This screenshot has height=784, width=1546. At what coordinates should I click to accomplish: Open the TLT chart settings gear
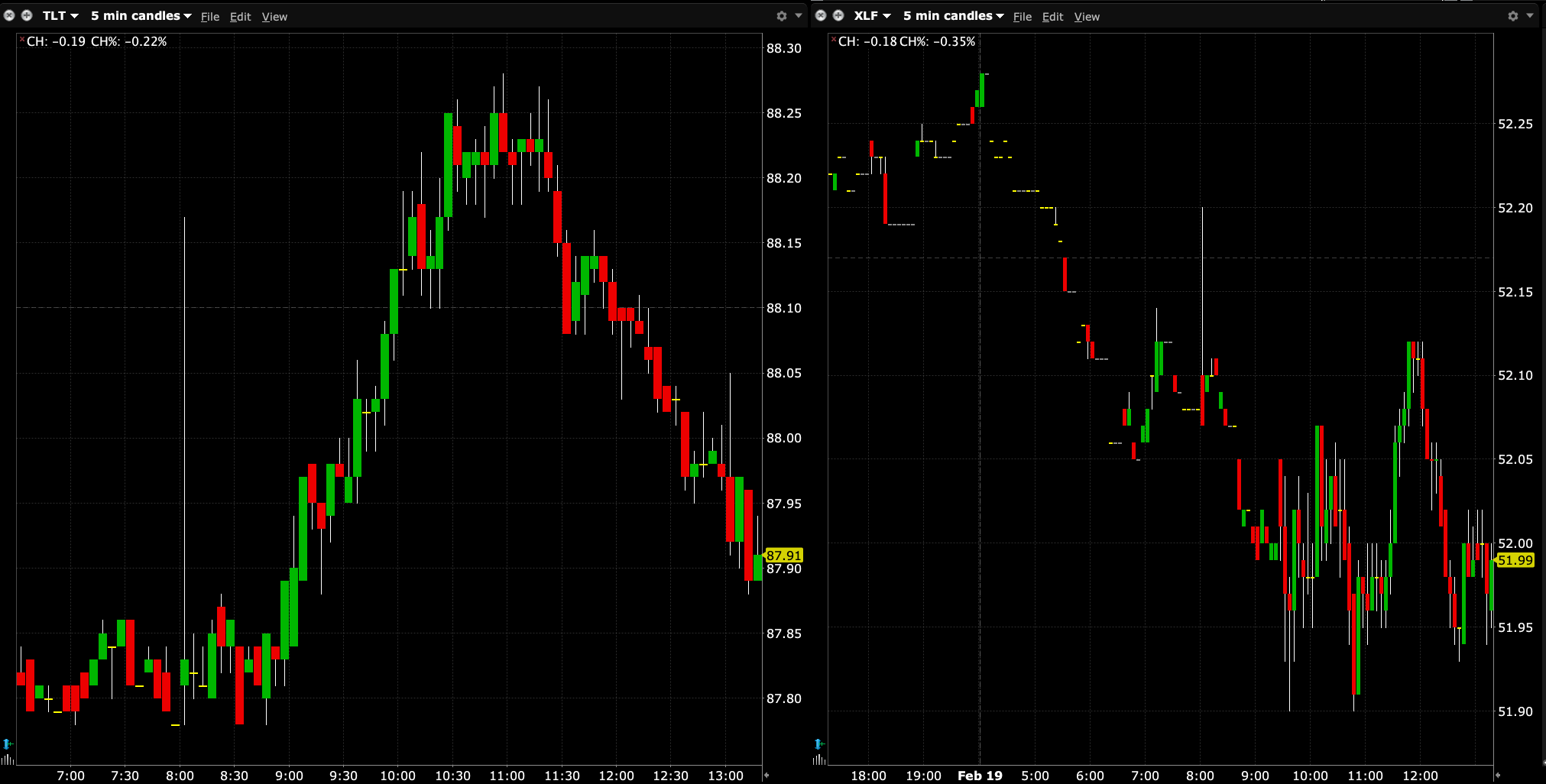781,16
